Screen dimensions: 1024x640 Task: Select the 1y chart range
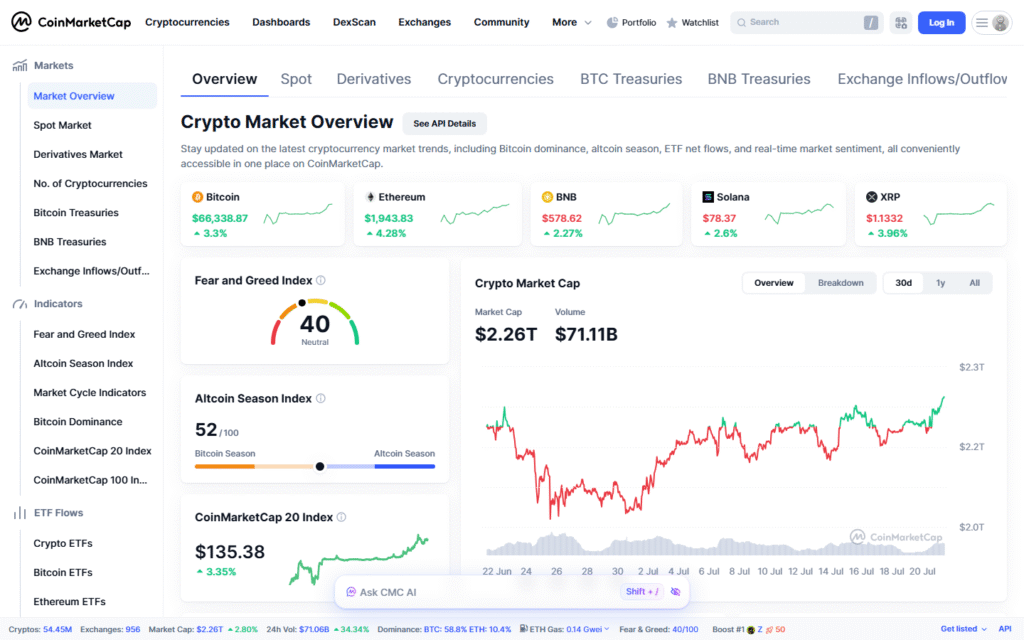pos(940,283)
